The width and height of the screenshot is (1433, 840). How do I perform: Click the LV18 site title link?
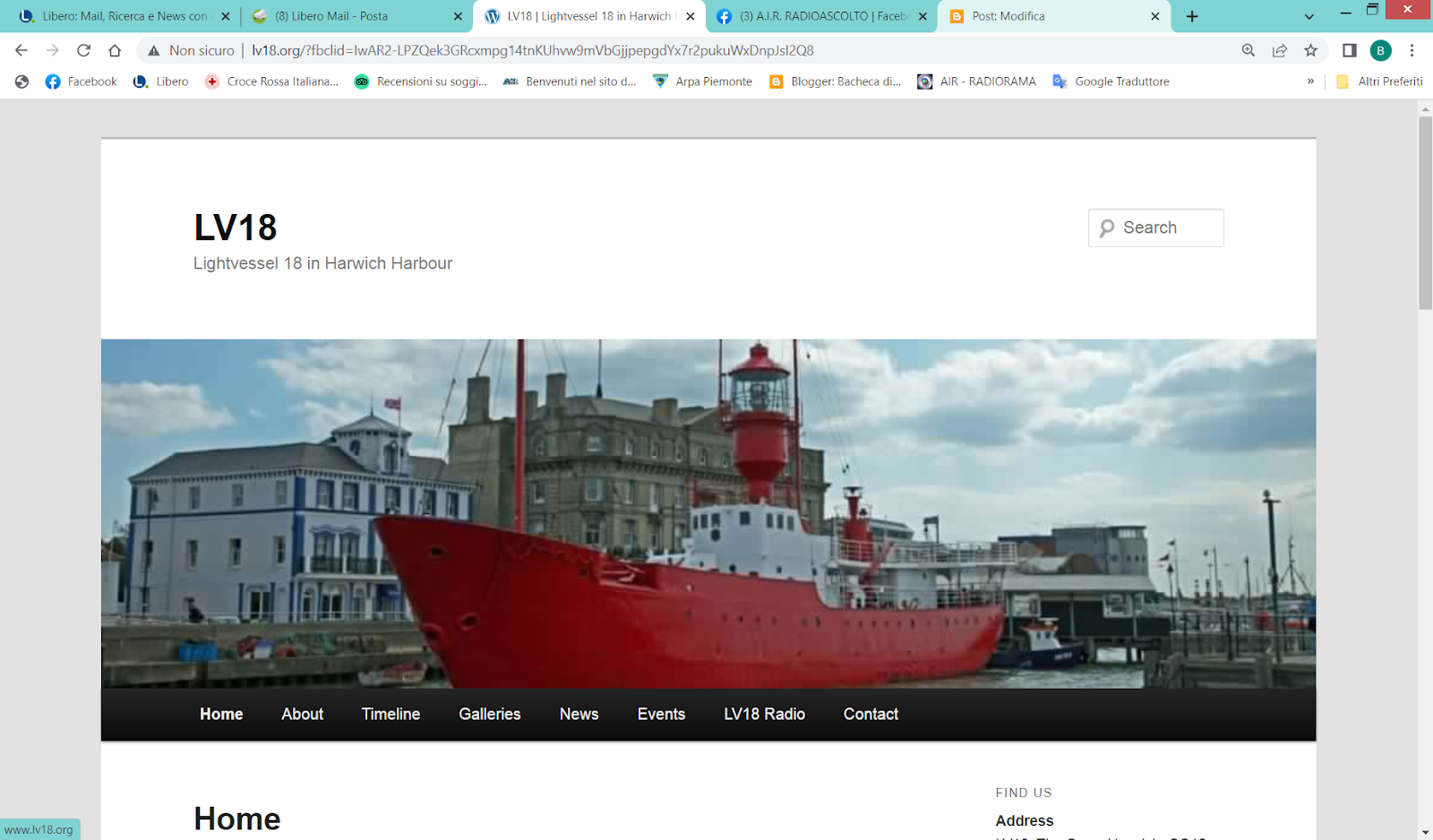click(x=236, y=227)
